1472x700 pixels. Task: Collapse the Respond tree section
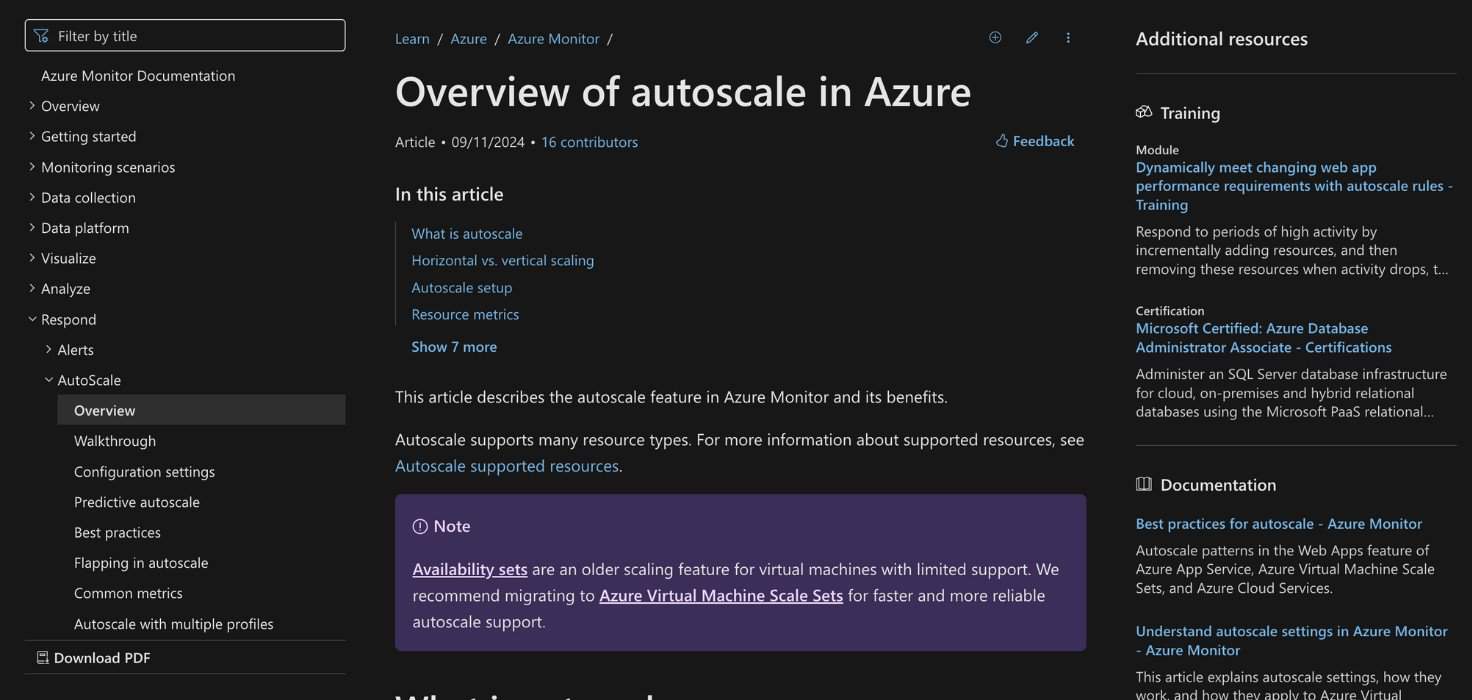point(32,319)
